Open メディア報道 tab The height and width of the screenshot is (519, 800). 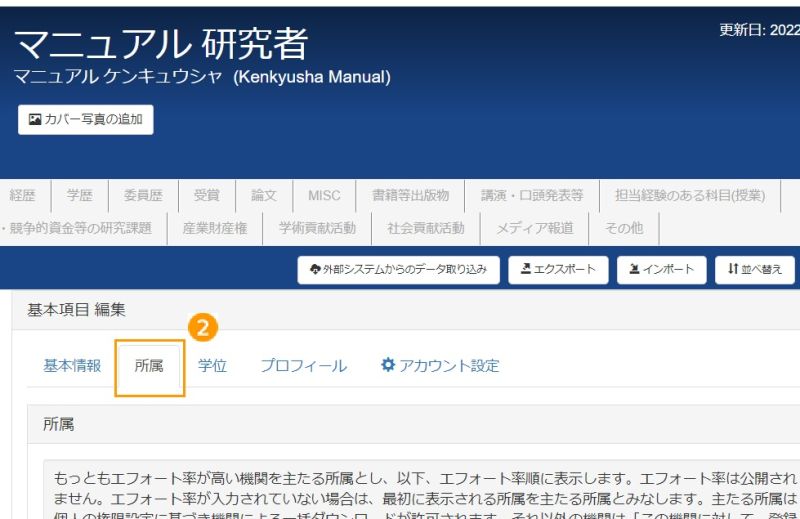(x=535, y=228)
